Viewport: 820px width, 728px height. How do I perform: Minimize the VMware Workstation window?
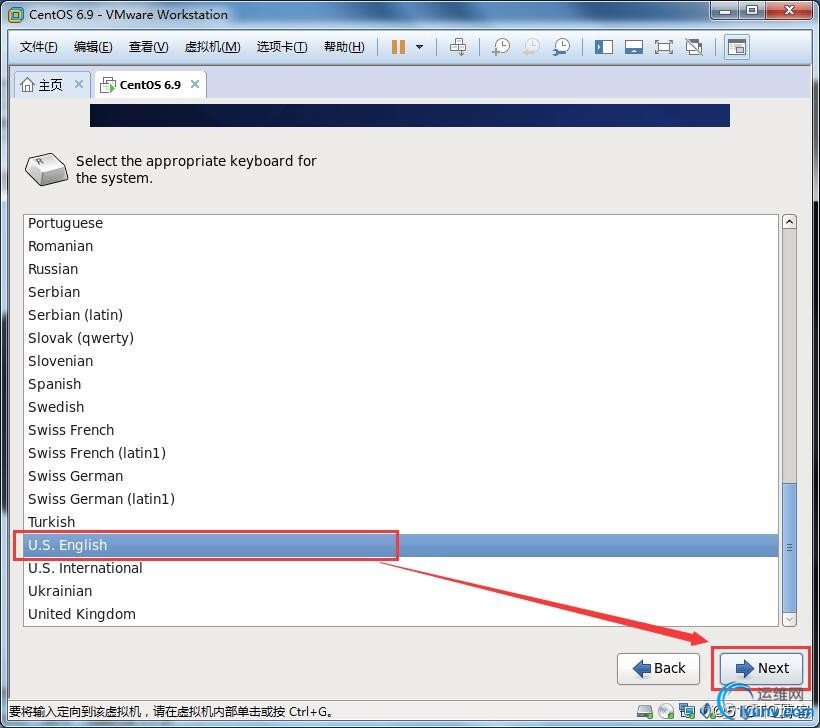click(724, 10)
